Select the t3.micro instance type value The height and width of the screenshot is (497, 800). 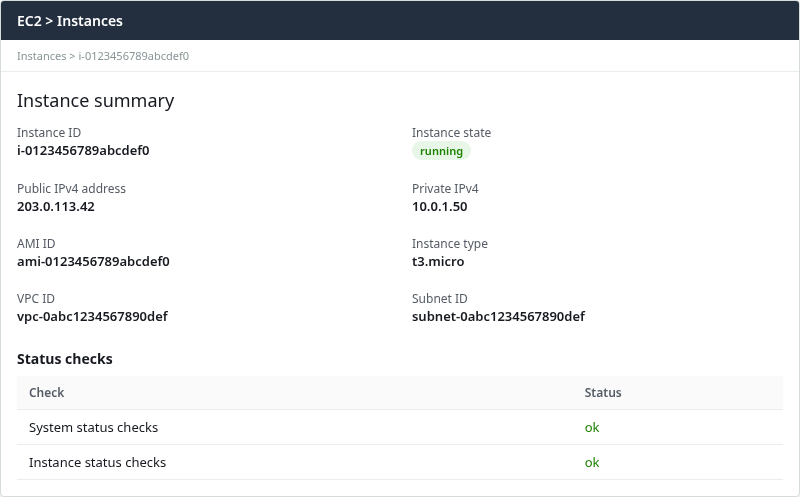[x=438, y=262]
